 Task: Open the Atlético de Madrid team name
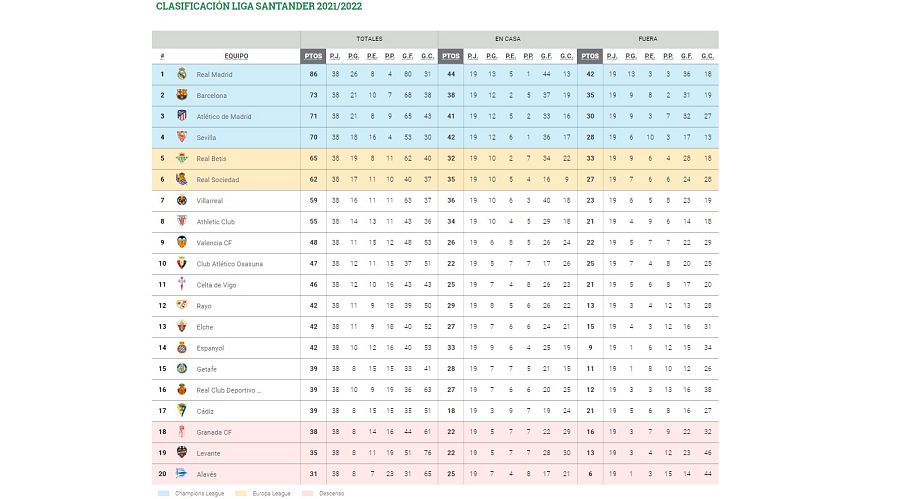click(x=224, y=116)
